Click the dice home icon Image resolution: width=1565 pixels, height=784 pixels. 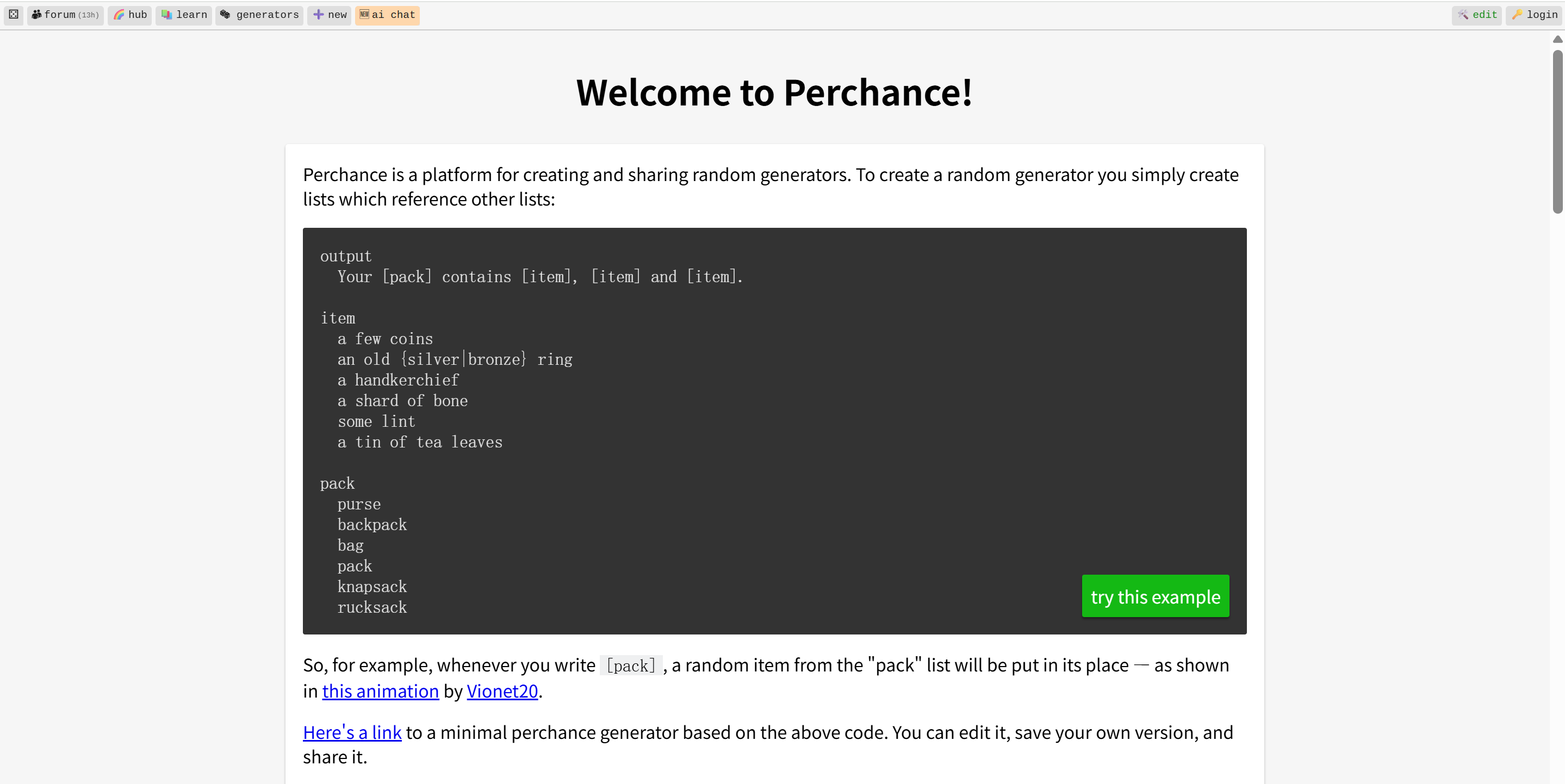14,15
